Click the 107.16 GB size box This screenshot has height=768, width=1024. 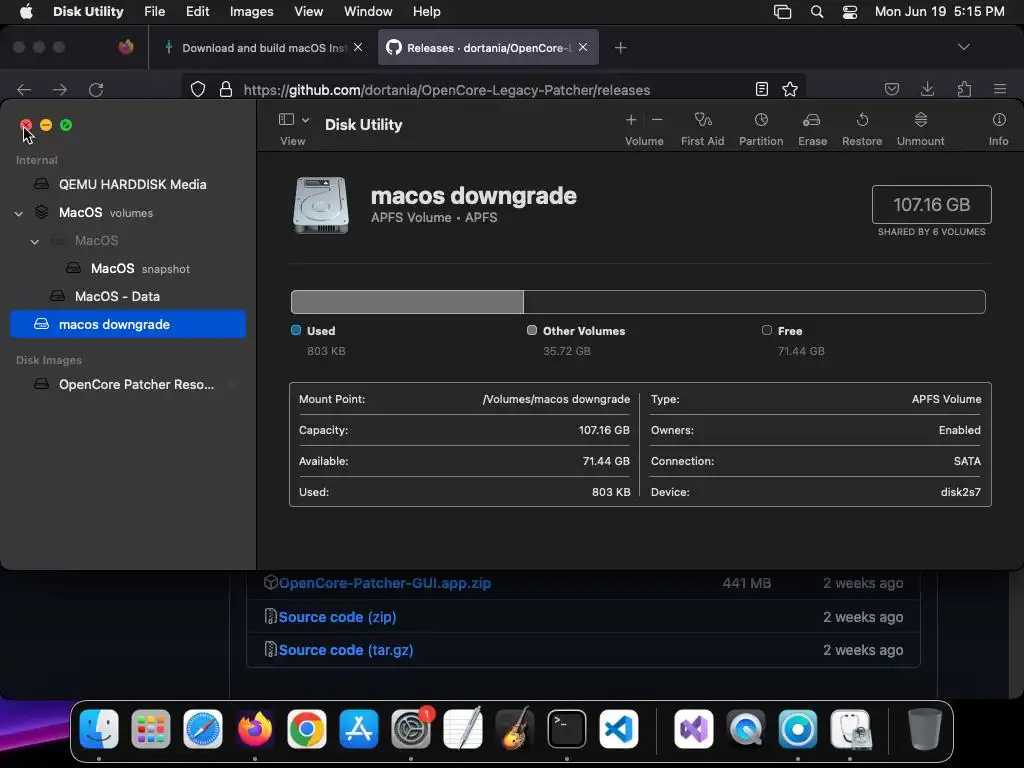932,204
